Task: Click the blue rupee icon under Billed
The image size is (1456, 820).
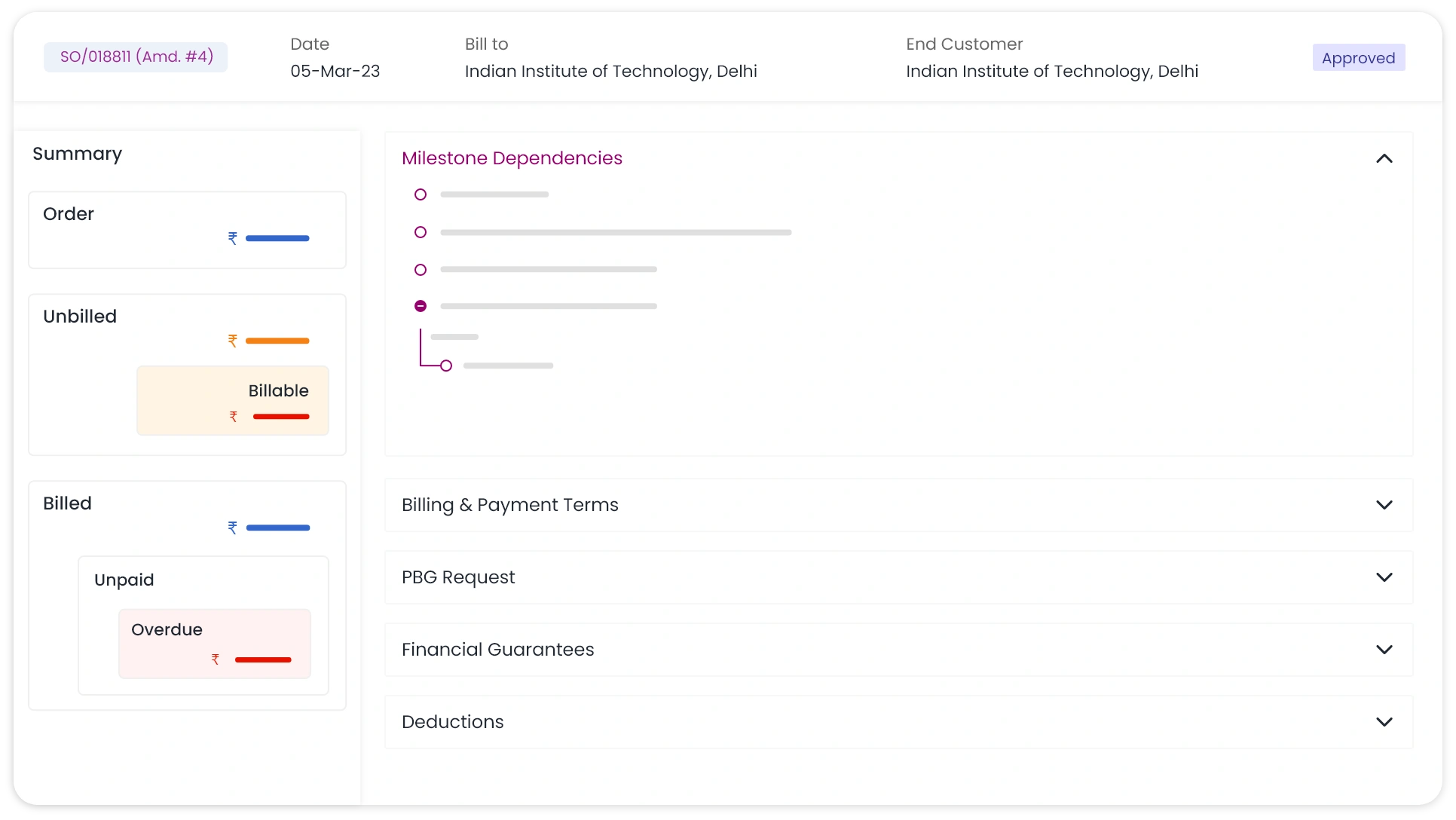Action: (233, 528)
